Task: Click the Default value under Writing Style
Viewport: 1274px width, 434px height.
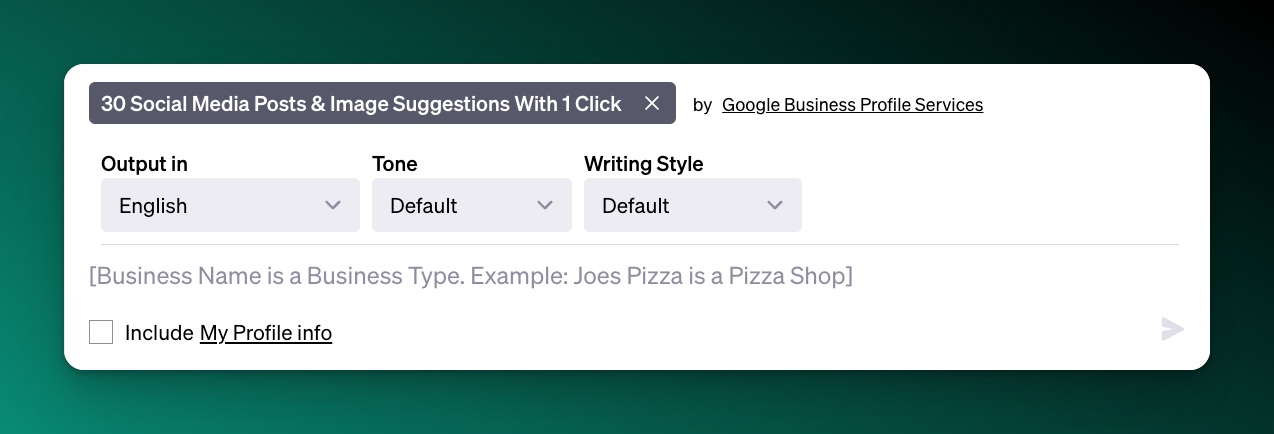Action: 635,206
